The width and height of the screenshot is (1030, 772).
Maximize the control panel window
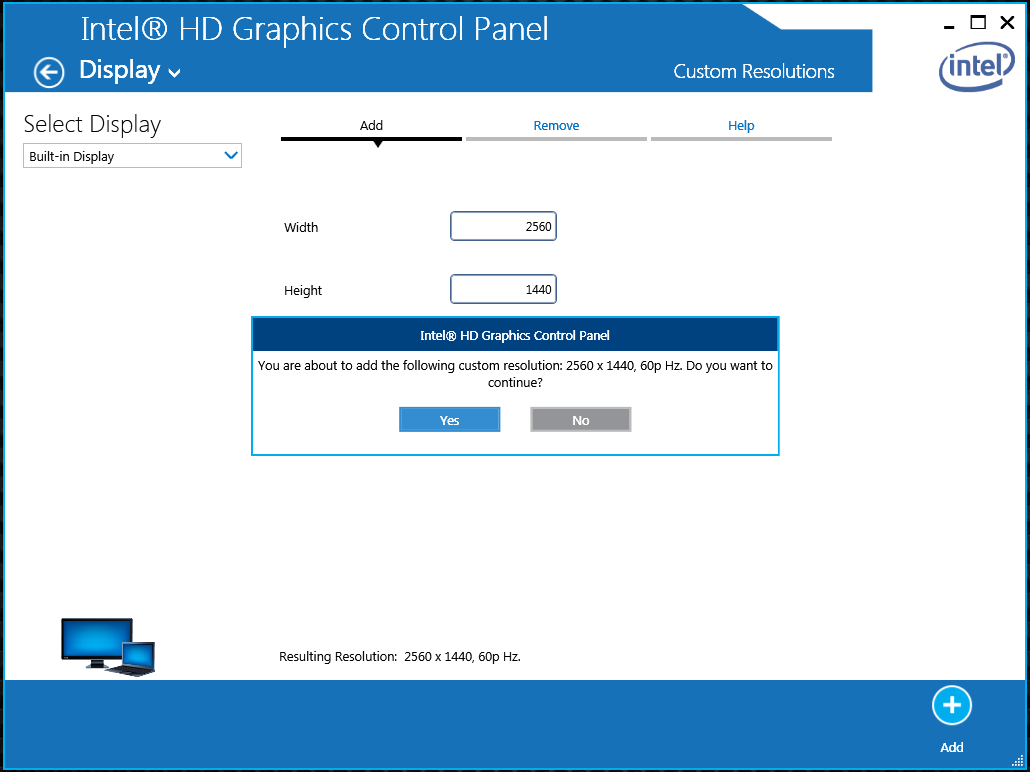pyautogui.click(x=978, y=23)
